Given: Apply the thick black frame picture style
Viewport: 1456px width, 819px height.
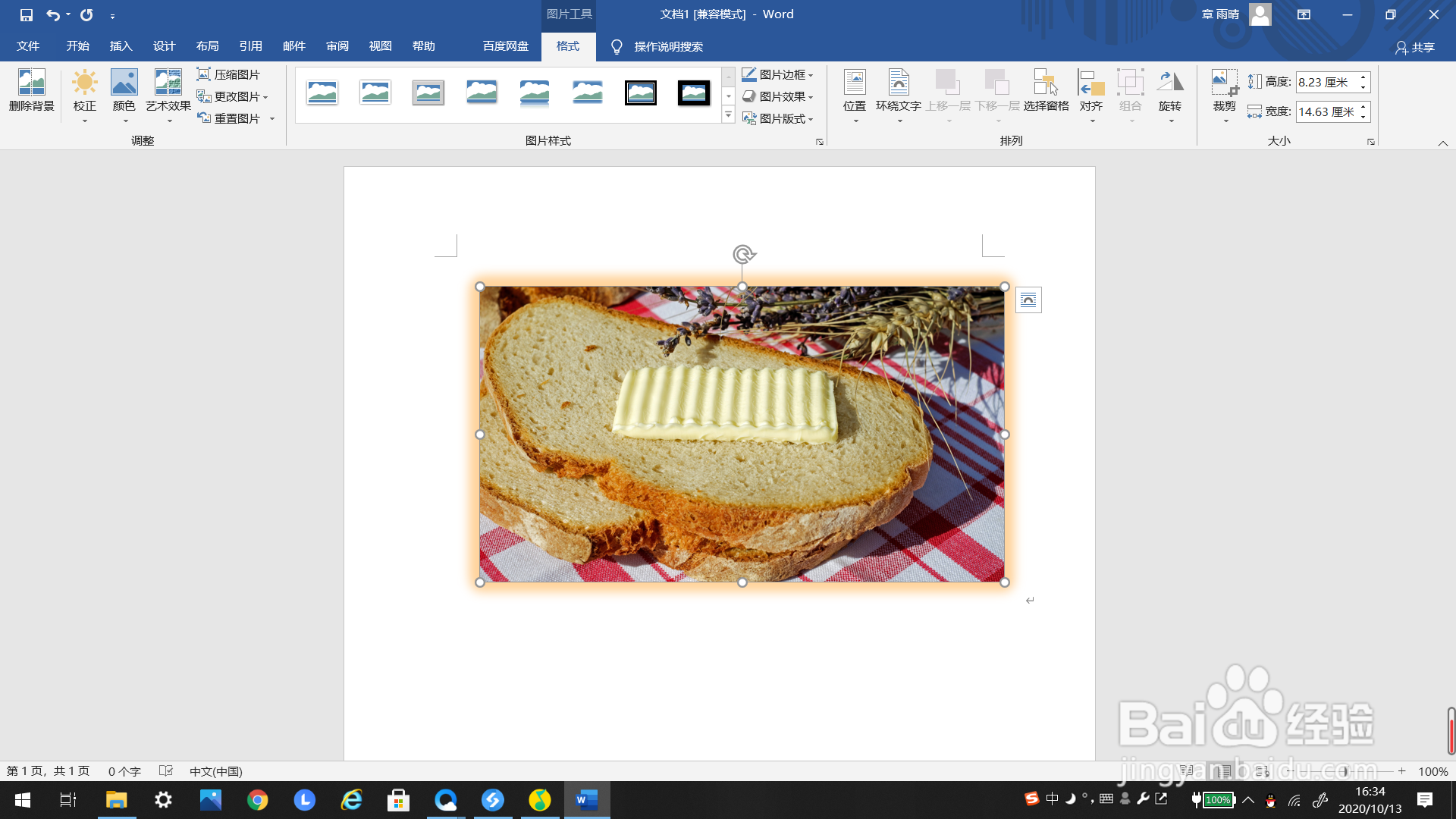Looking at the screenshot, I should pos(694,93).
